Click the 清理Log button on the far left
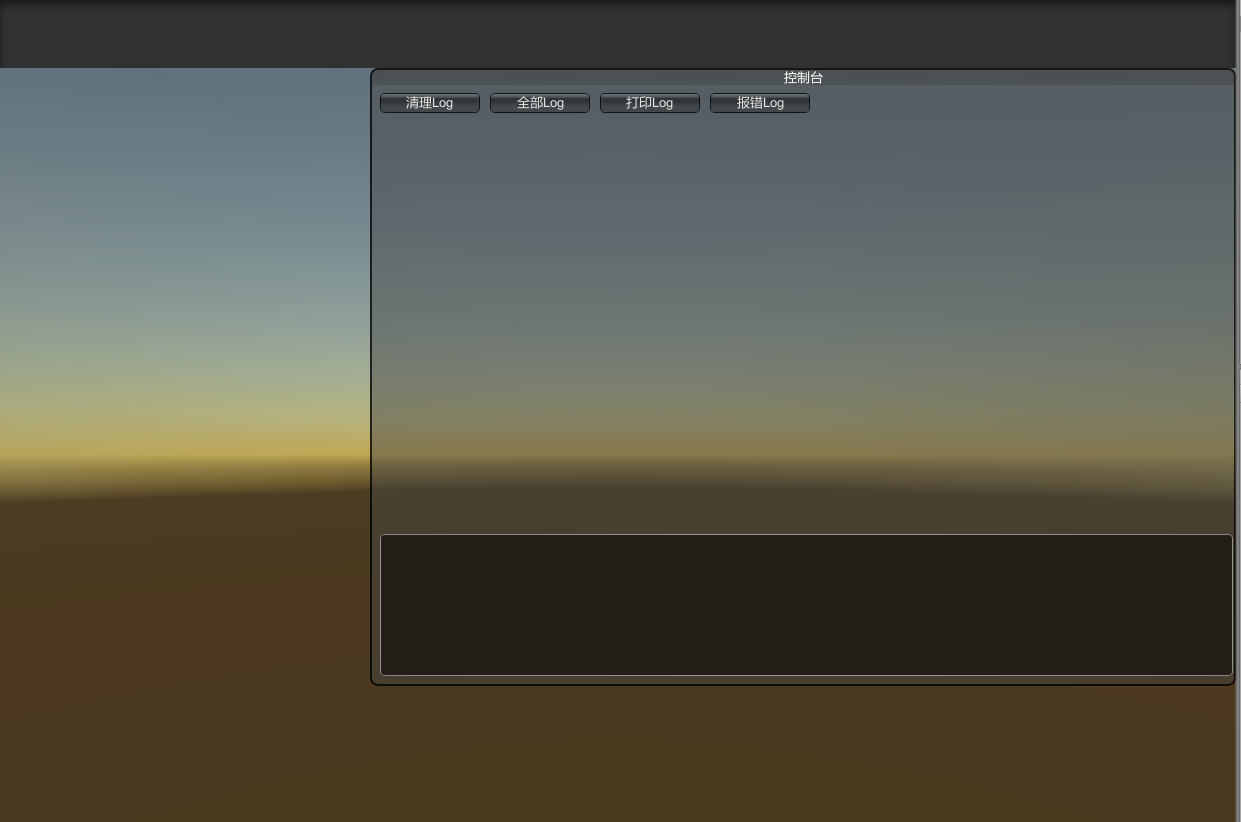The width and height of the screenshot is (1241, 822). pos(429,103)
